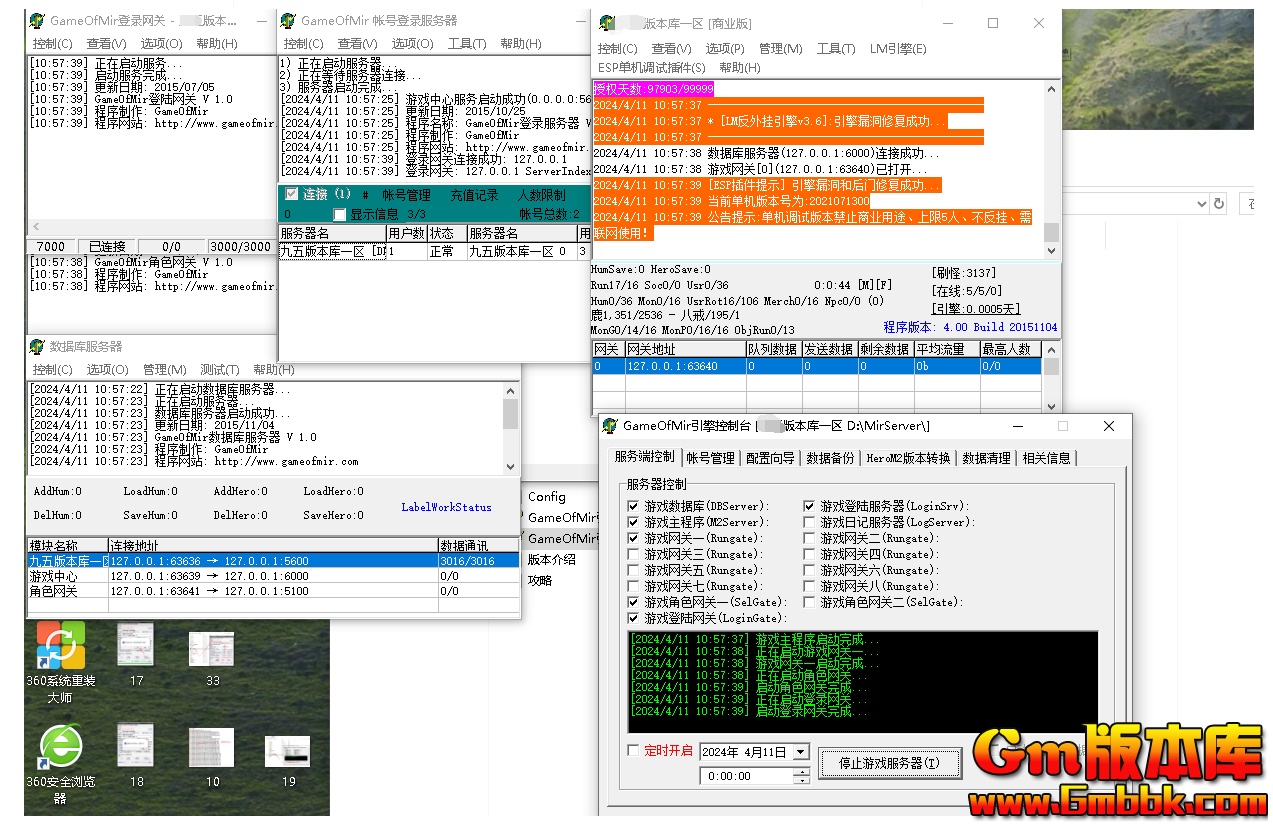This screenshot has width=1273, height=834.
Task: Open the 360系统重装大师 desktop icon
Action: pos(60,645)
